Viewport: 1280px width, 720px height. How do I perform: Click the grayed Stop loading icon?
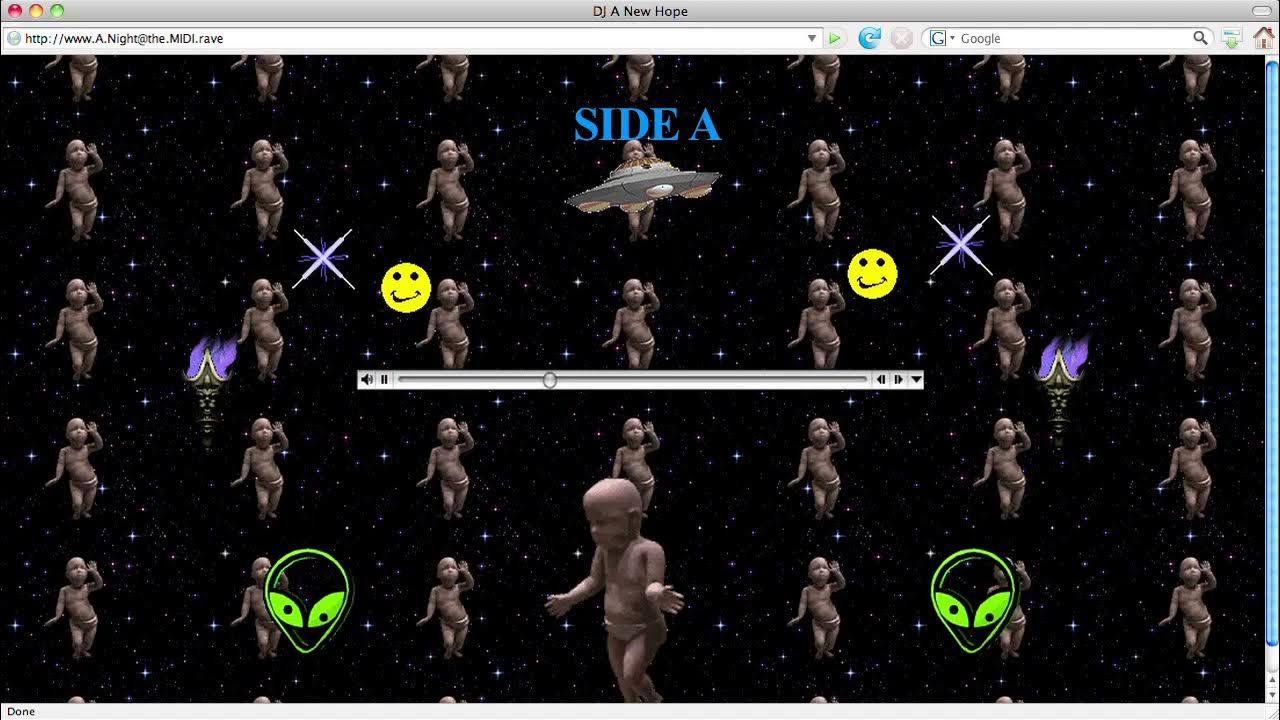pos(901,38)
